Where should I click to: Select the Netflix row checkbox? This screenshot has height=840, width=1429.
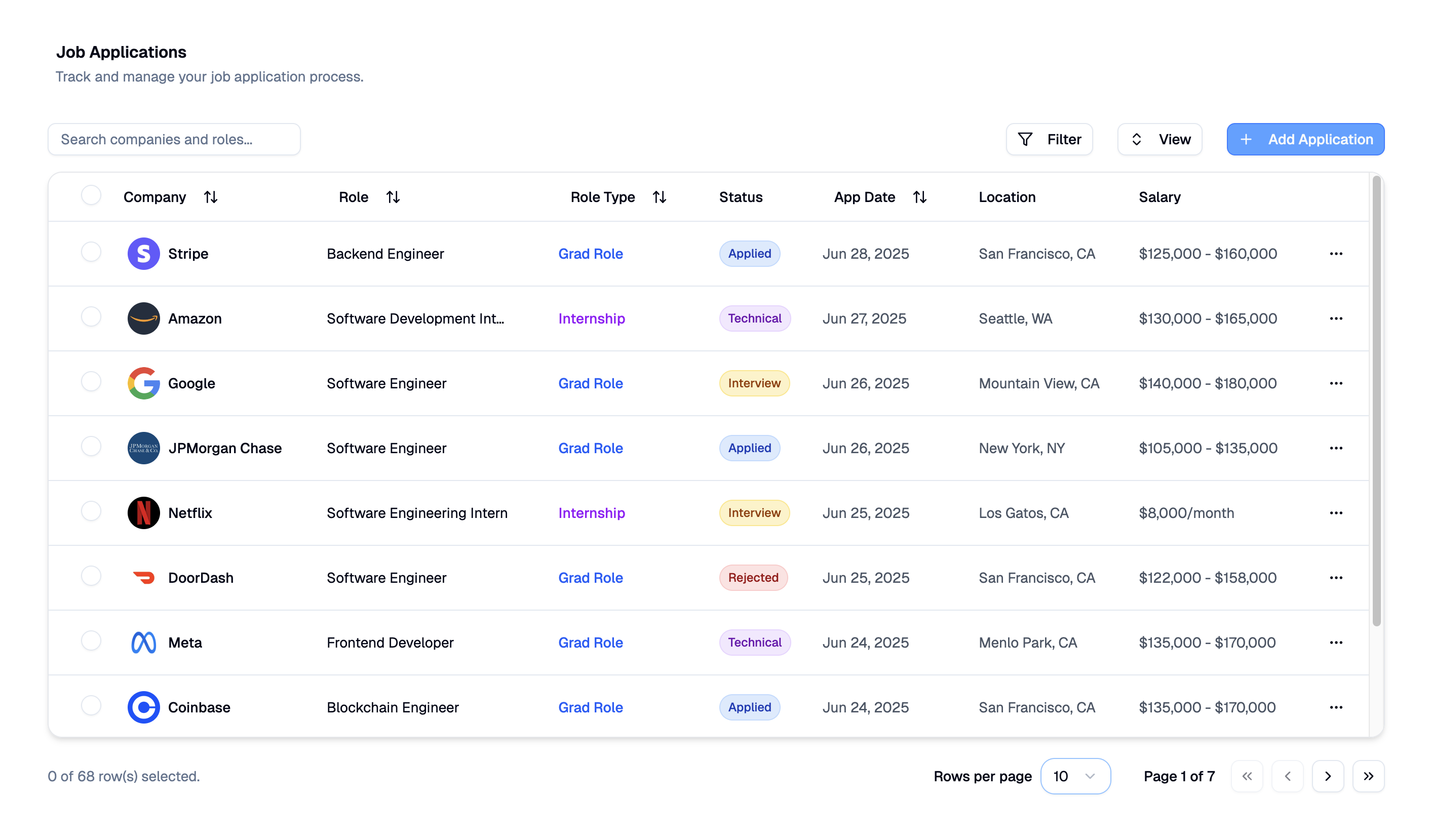coord(91,511)
